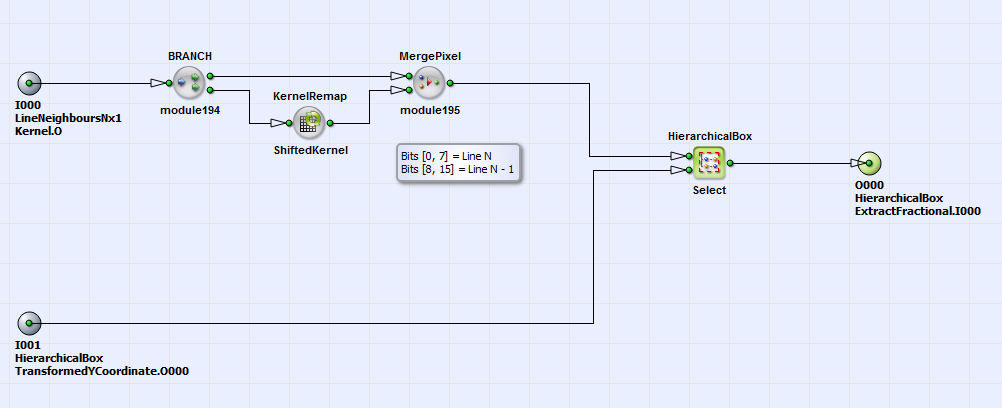Click the KernelRemap output port
1002x408 pixels.
(x=330, y=123)
